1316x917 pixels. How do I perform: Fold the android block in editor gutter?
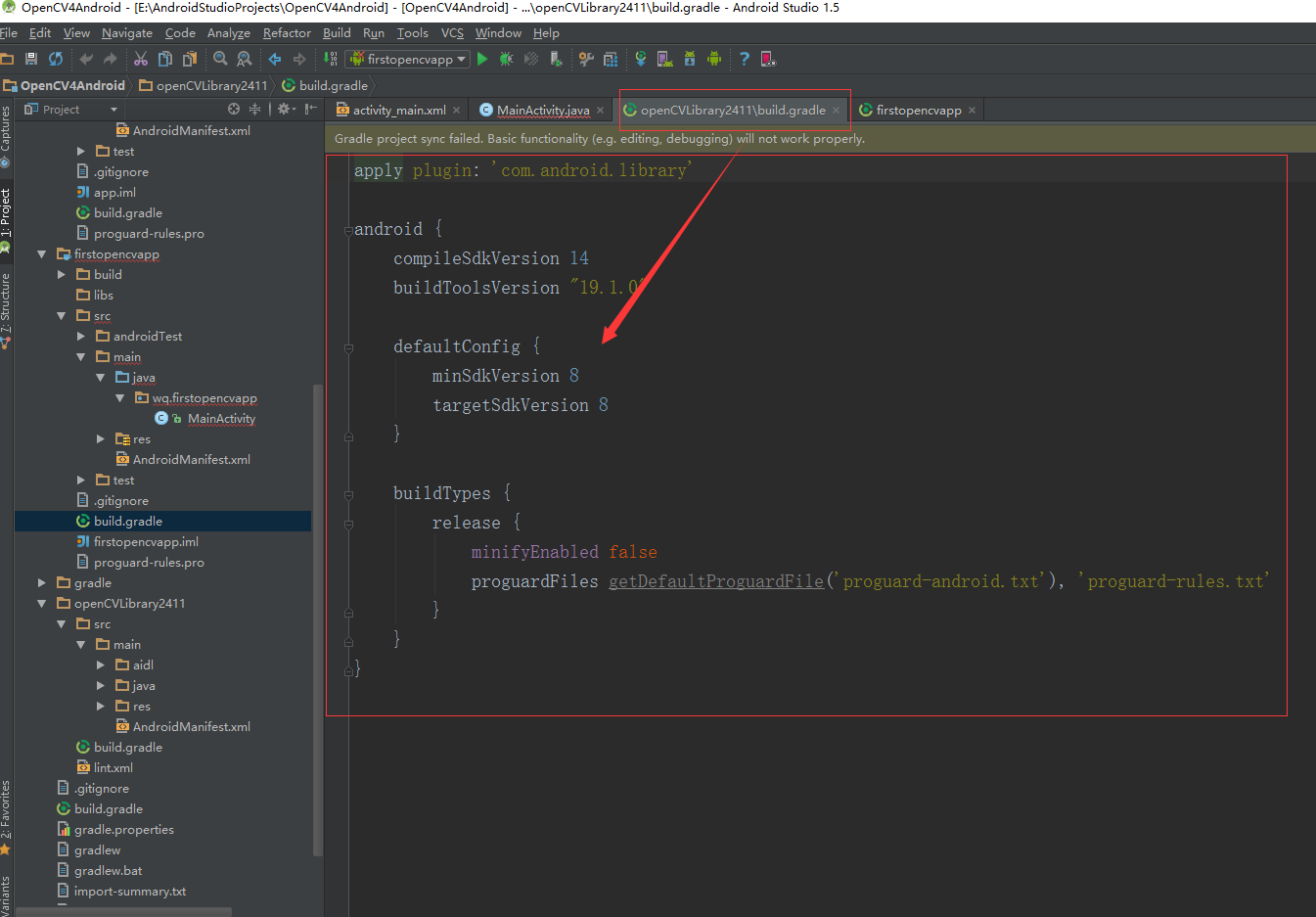tap(348, 231)
